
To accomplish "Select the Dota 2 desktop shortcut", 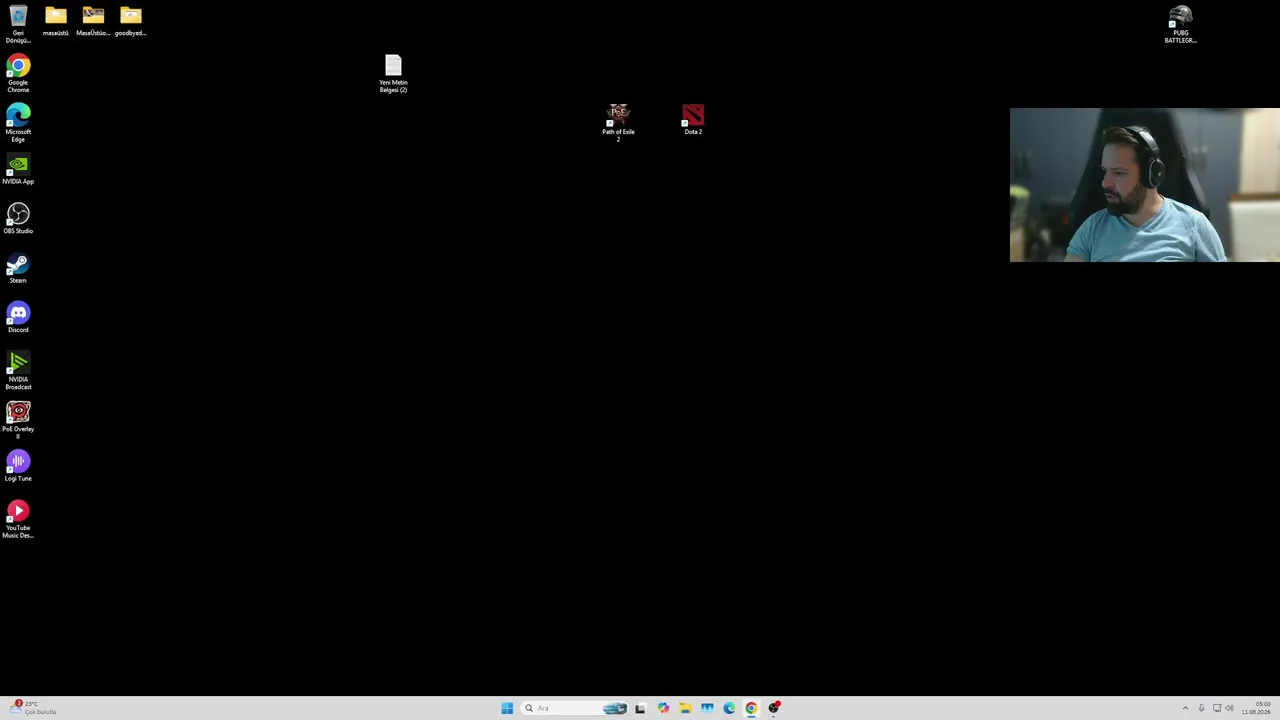I will click(x=693, y=120).
